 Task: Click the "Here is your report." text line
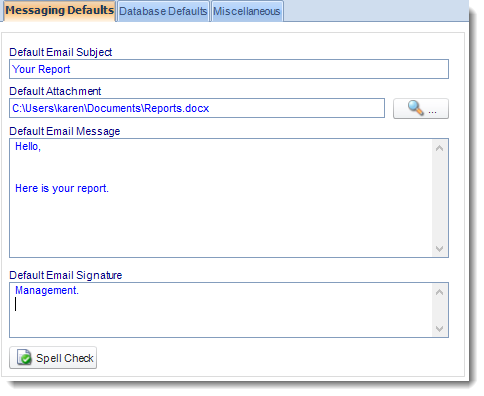[x=62, y=188]
